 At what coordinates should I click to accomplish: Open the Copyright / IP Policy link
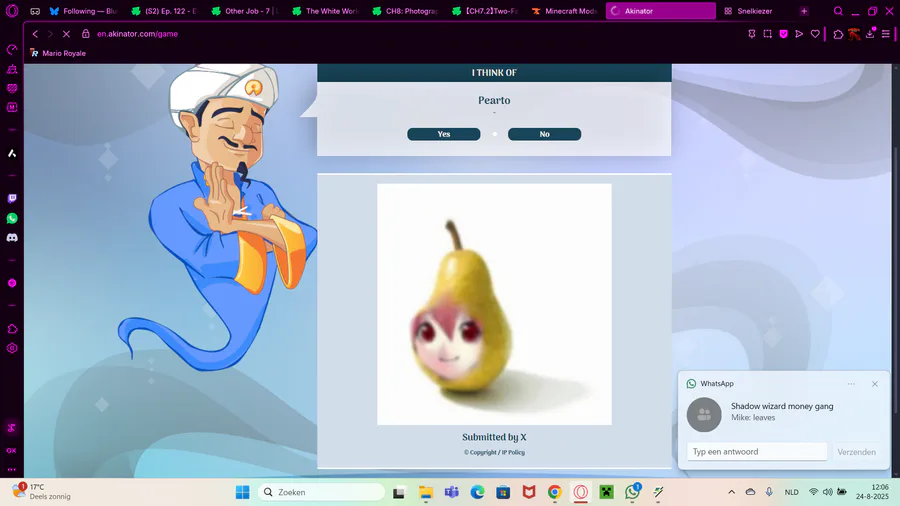pyautogui.click(x=494, y=452)
